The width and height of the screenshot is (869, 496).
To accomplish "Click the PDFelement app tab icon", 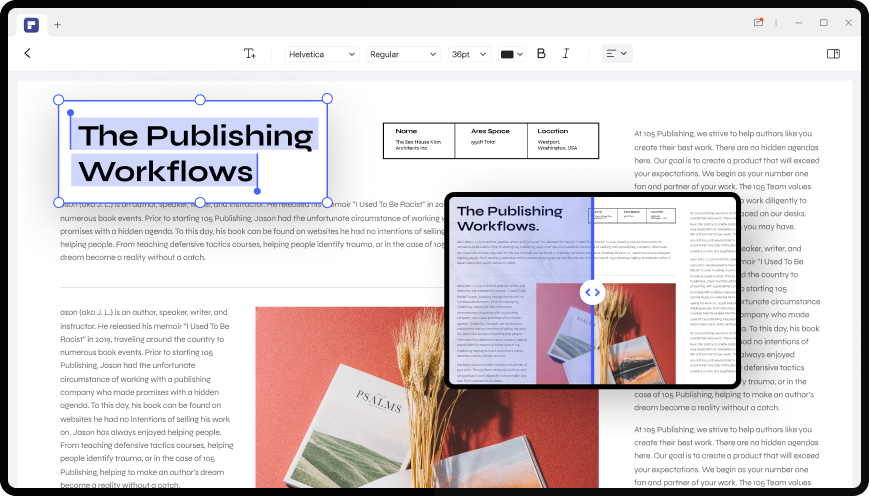I will (32, 24).
